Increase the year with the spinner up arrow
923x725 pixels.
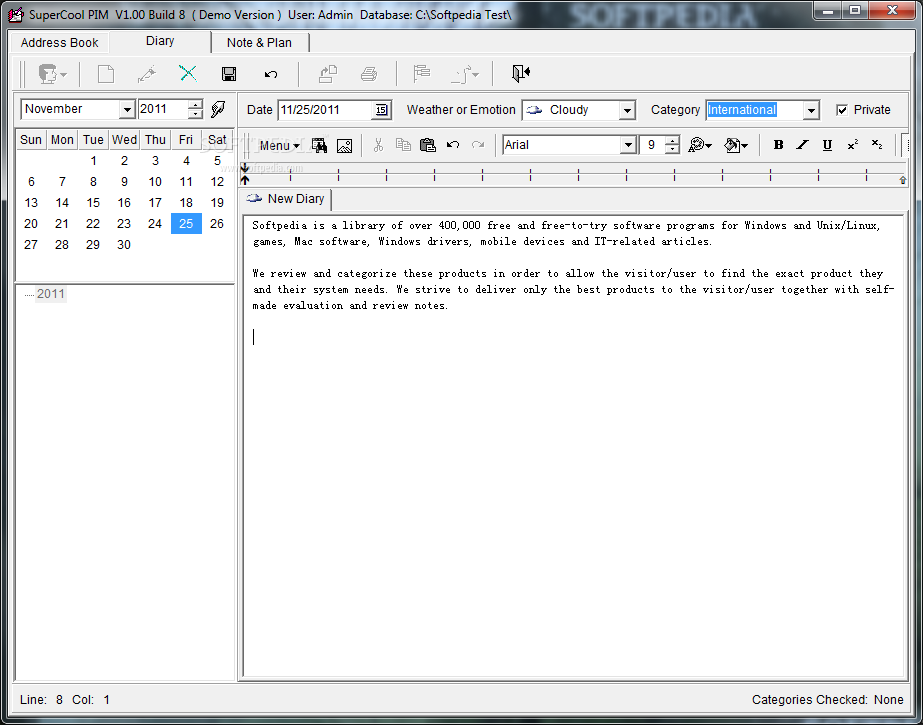click(195, 105)
